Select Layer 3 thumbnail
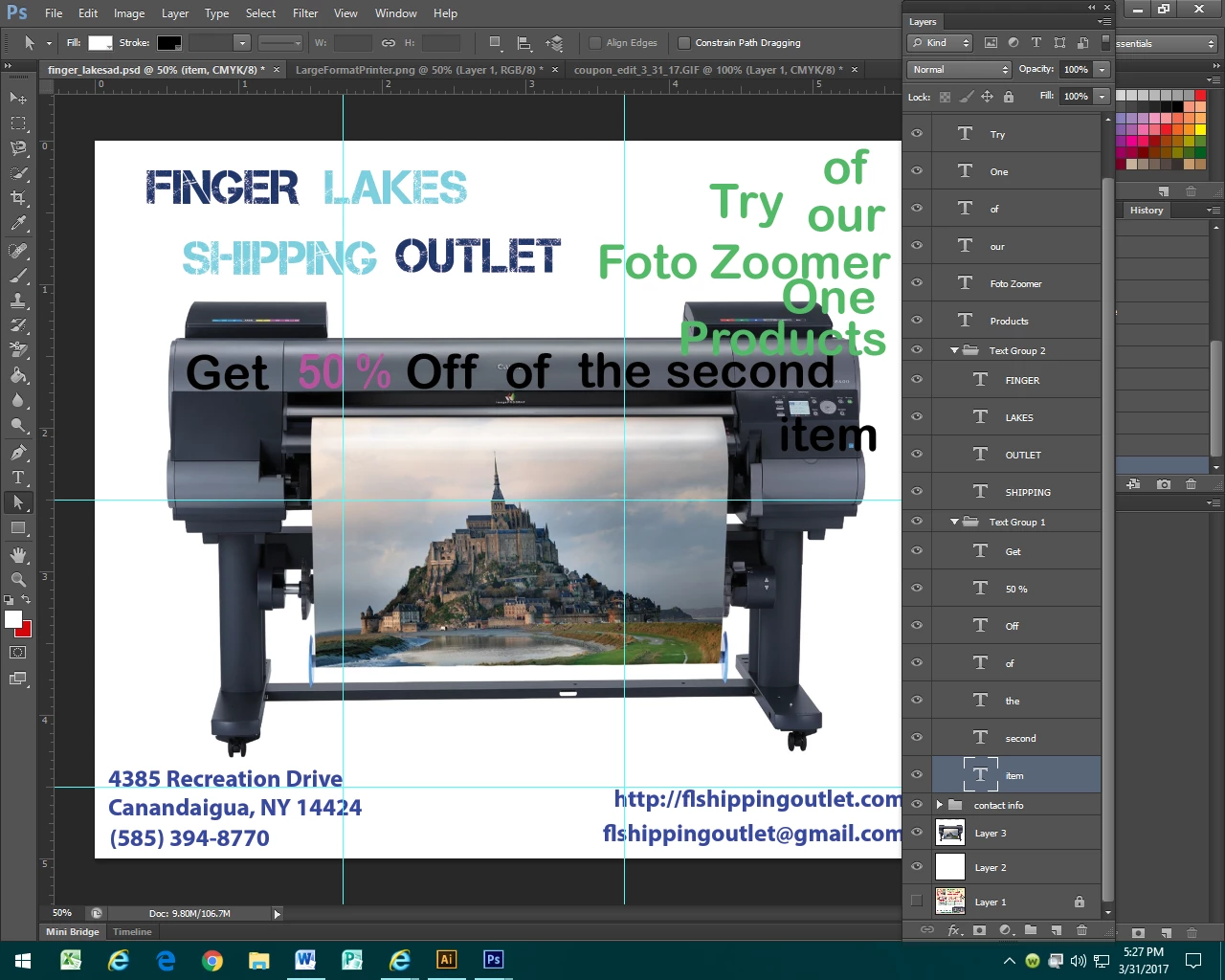Screen dimensions: 1225x980 [950, 833]
